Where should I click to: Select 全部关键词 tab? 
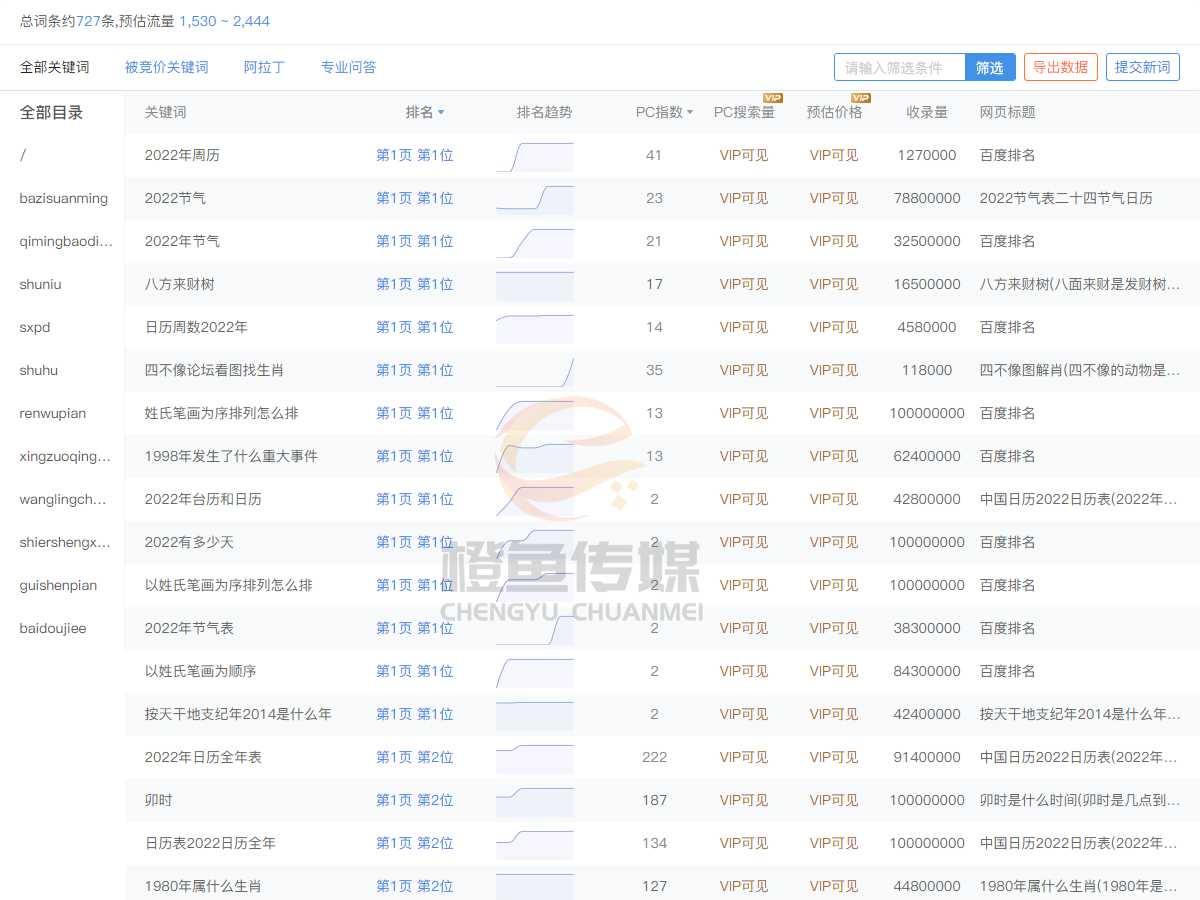[x=55, y=67]
